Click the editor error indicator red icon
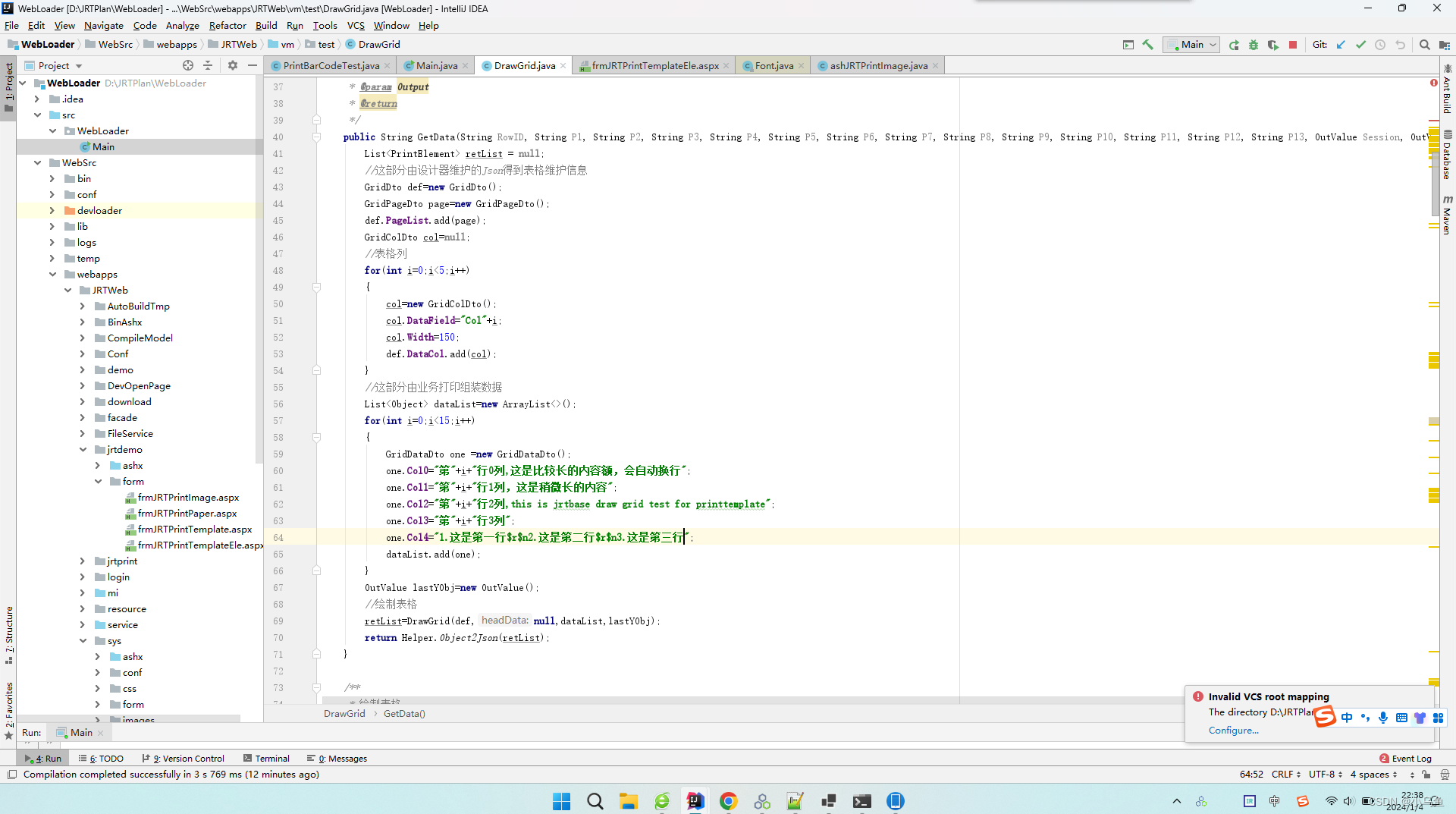Viewport: 1456px width, 814px height. point(1434,83)
